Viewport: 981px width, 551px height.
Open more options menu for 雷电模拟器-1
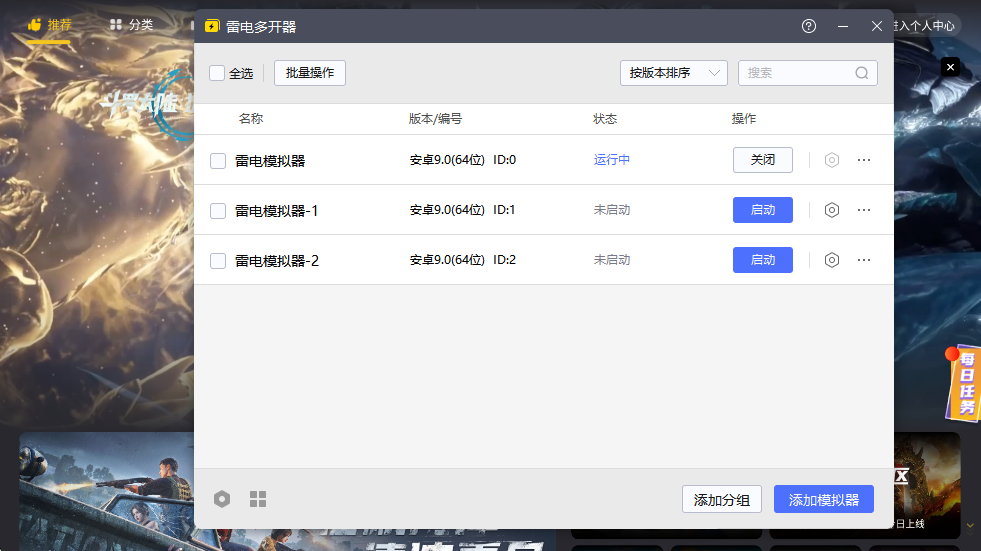point(864,210)
